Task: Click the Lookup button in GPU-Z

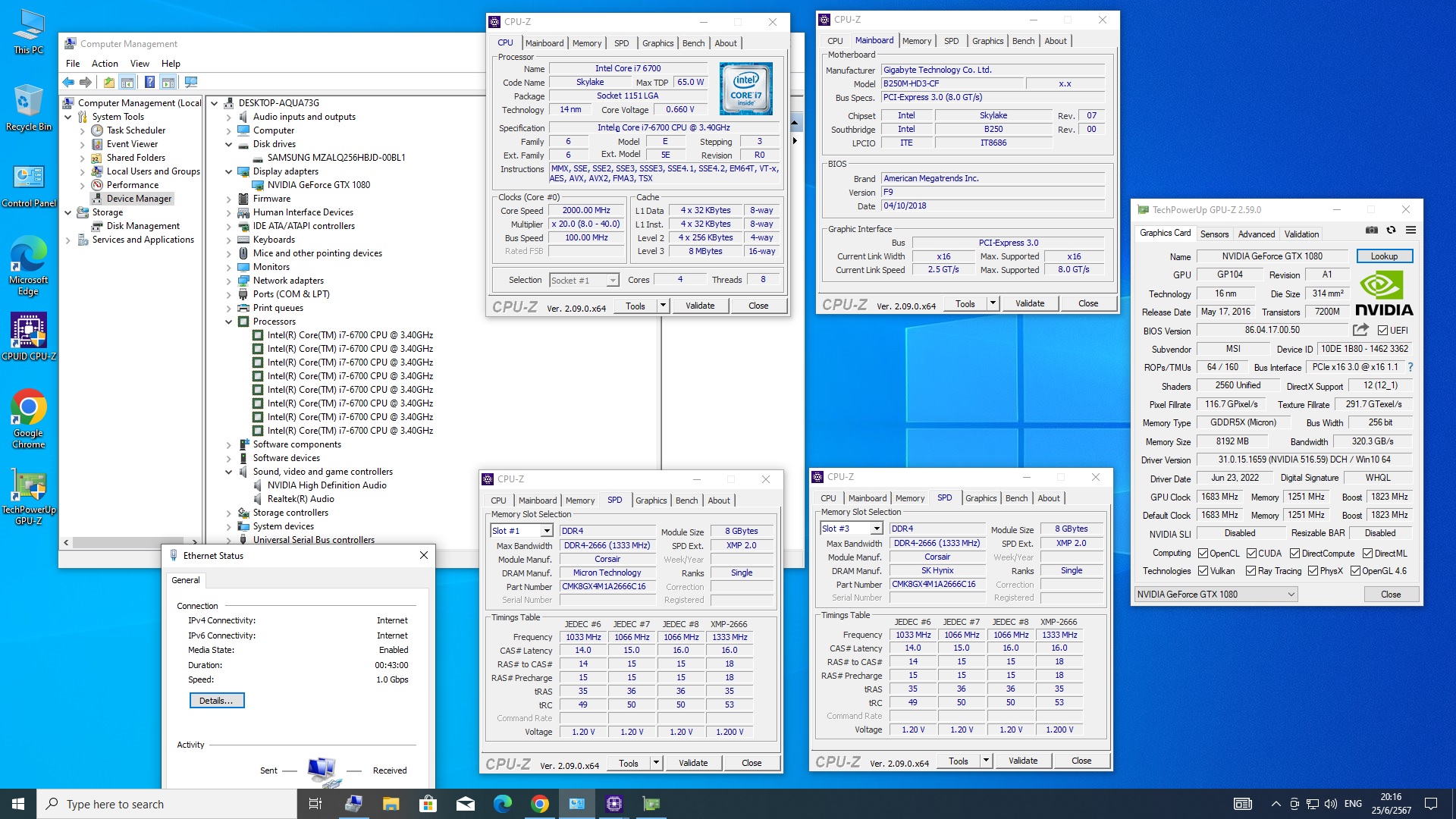Action: pos(1384,256)
